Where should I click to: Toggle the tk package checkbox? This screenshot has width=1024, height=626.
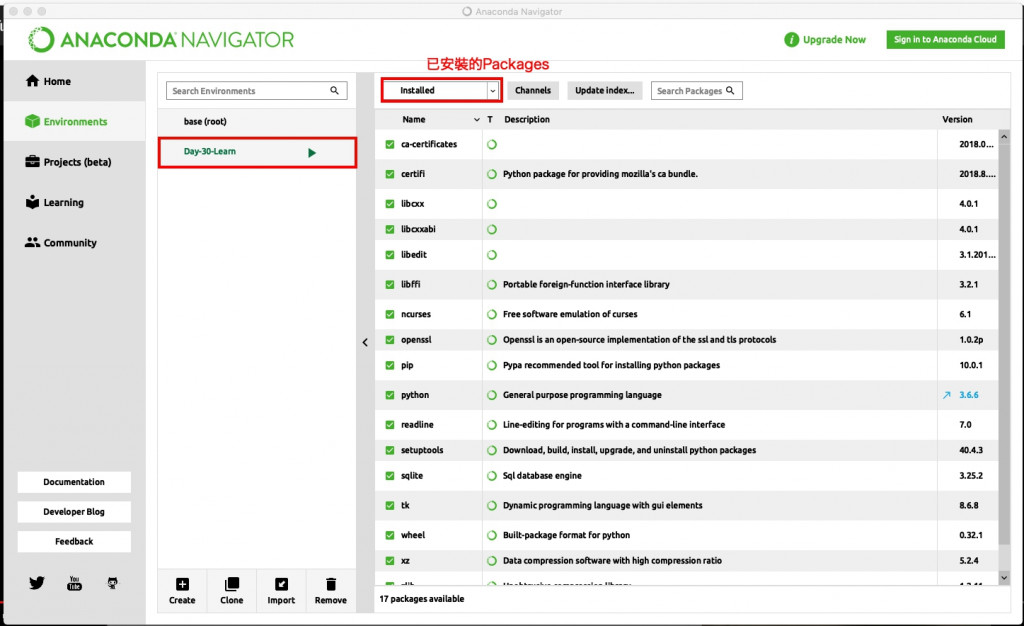click(390, 505)
